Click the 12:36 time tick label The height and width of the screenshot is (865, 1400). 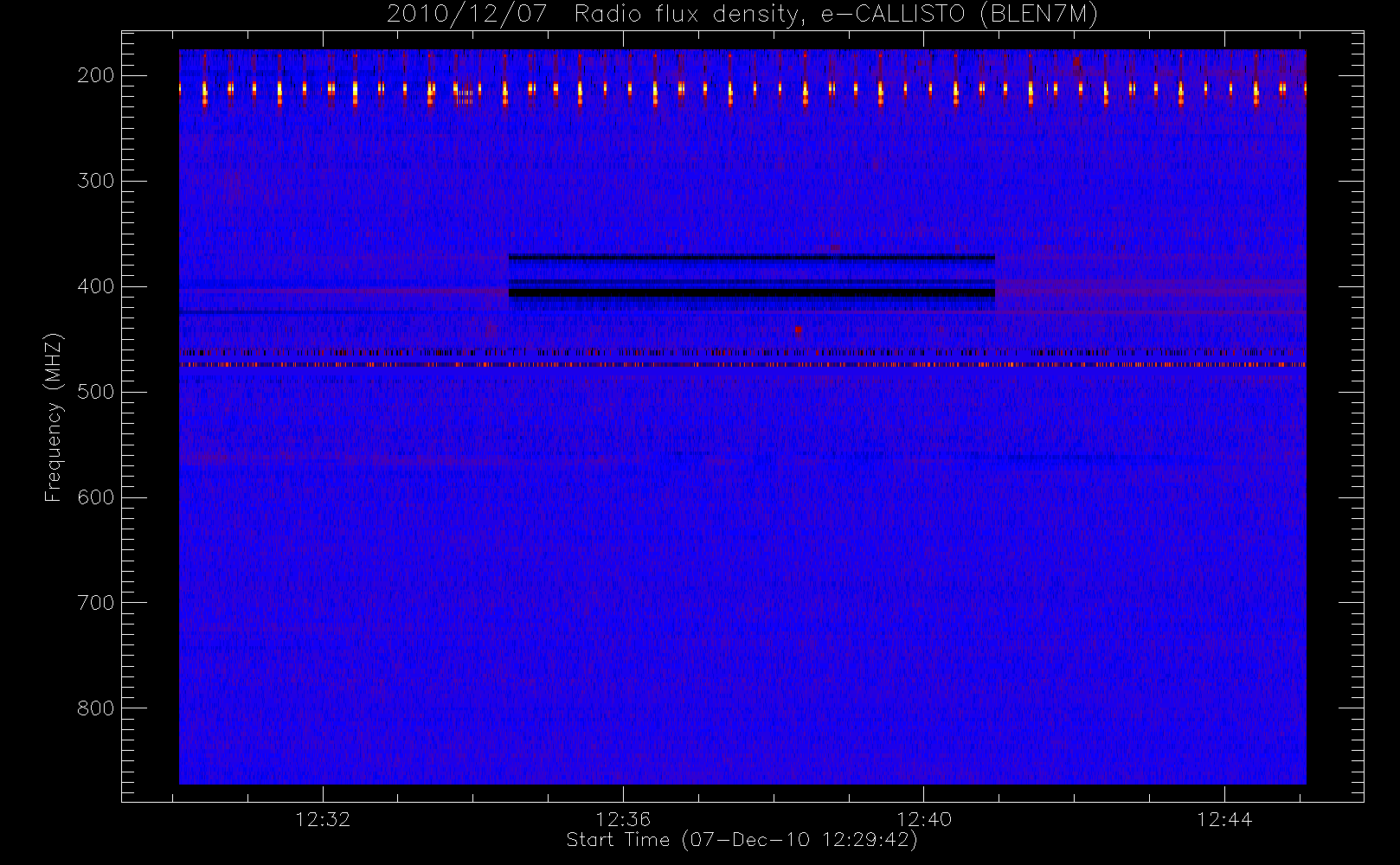tap(623, 819)
